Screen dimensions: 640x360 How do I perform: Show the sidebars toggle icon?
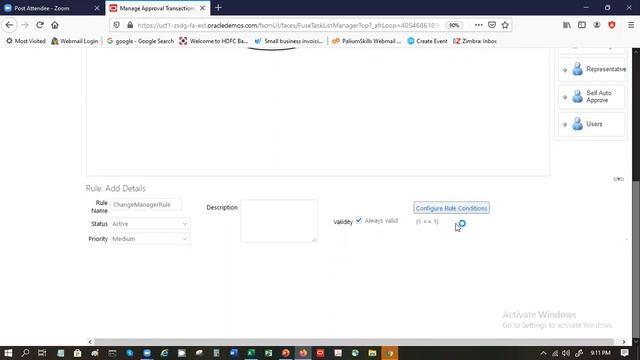point(582,25)
